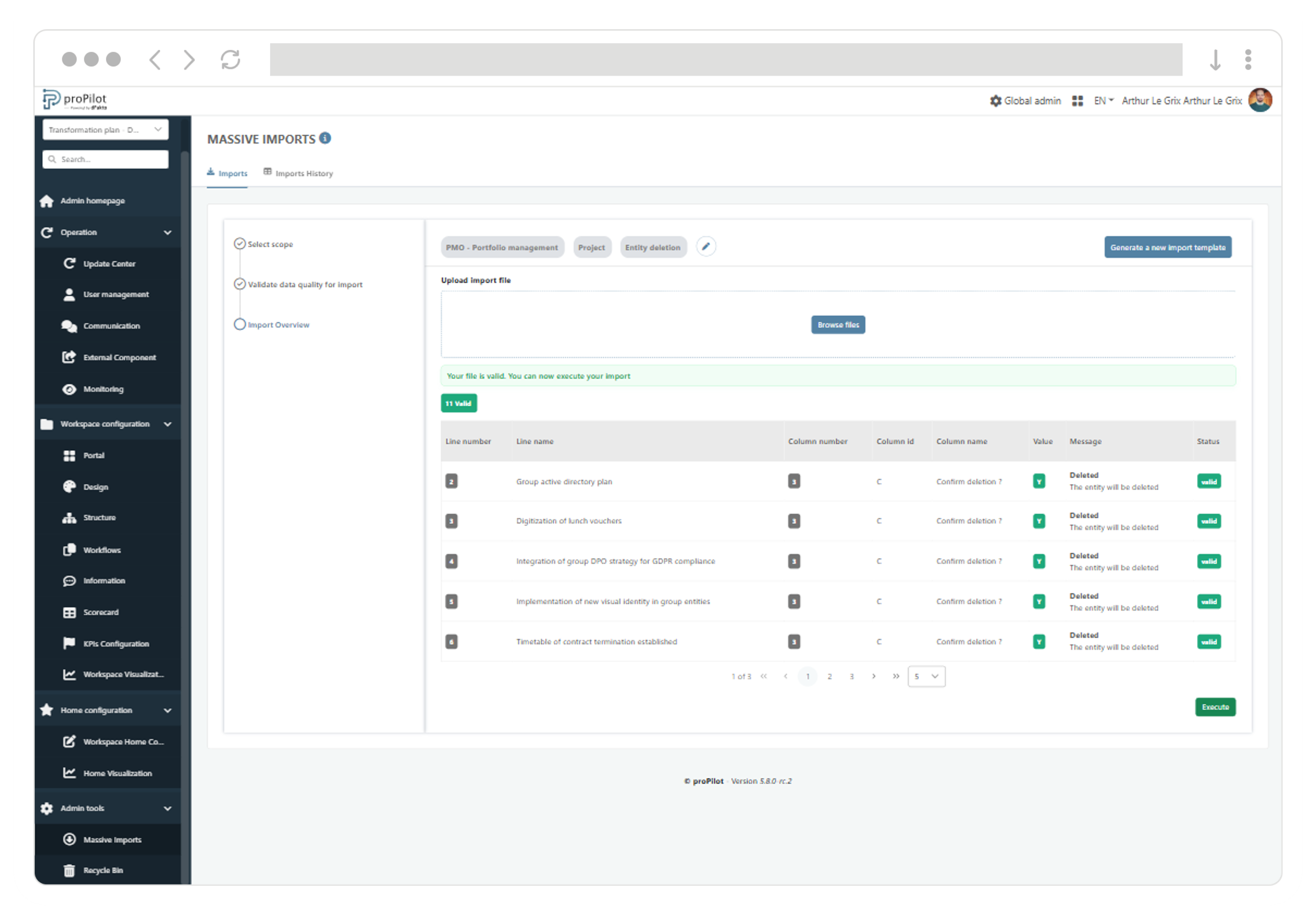The height and width of the screenshot is (921, 1316).
Task: Click Arthur Le Grix user name
Action: click(x=1182, y=101)
